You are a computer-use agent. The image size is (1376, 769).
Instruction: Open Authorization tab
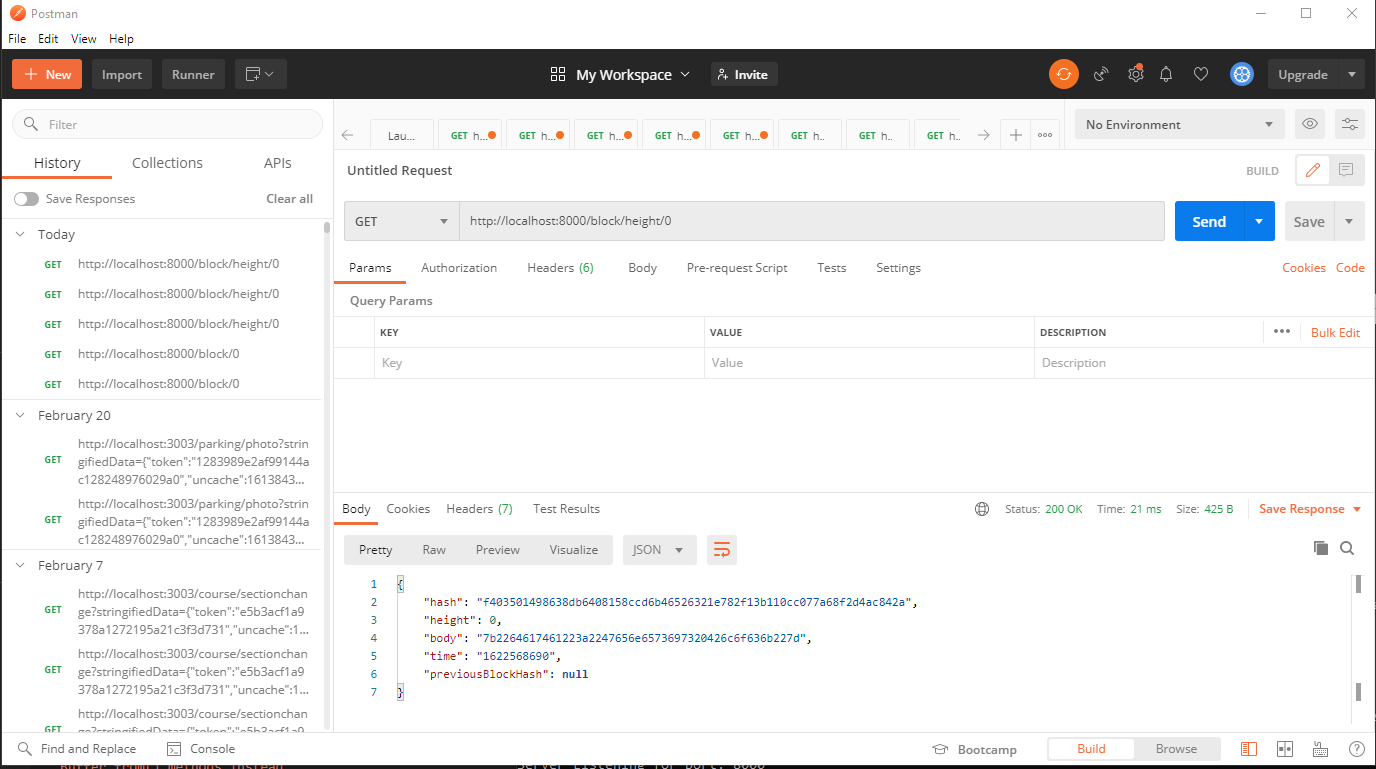(x=459, y=268)
